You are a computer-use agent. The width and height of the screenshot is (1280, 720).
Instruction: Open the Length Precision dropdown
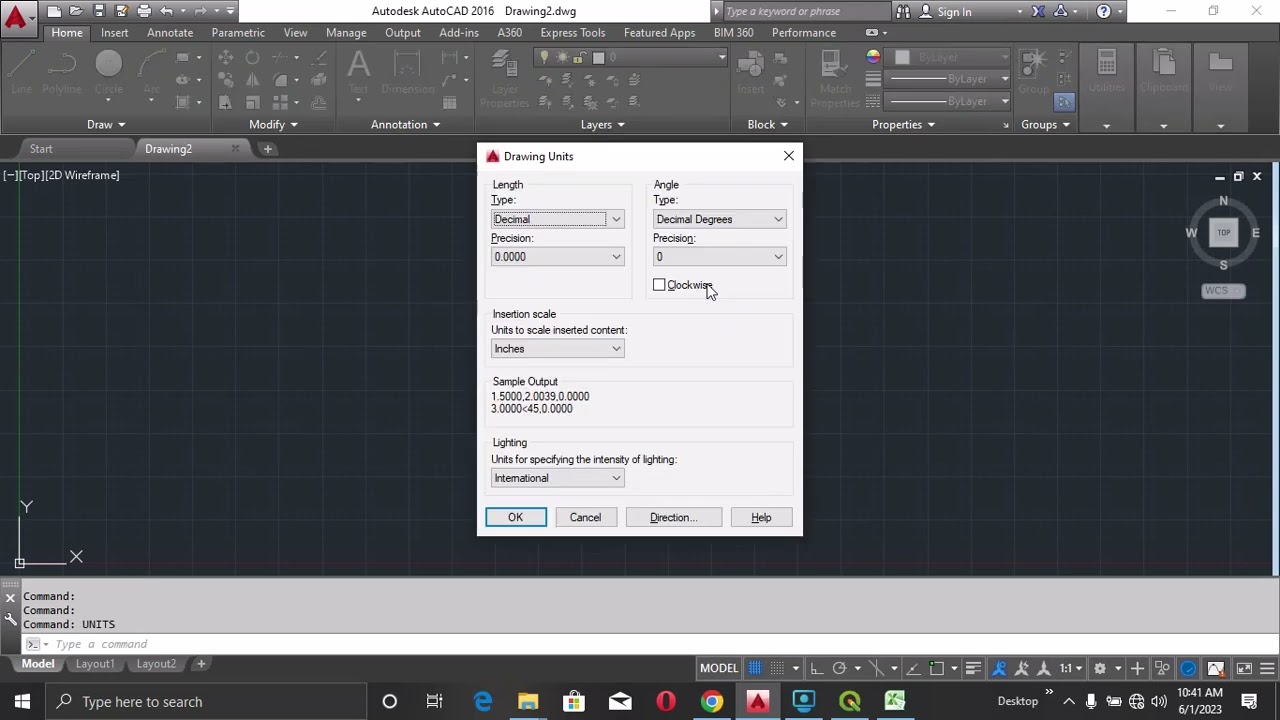557,257
